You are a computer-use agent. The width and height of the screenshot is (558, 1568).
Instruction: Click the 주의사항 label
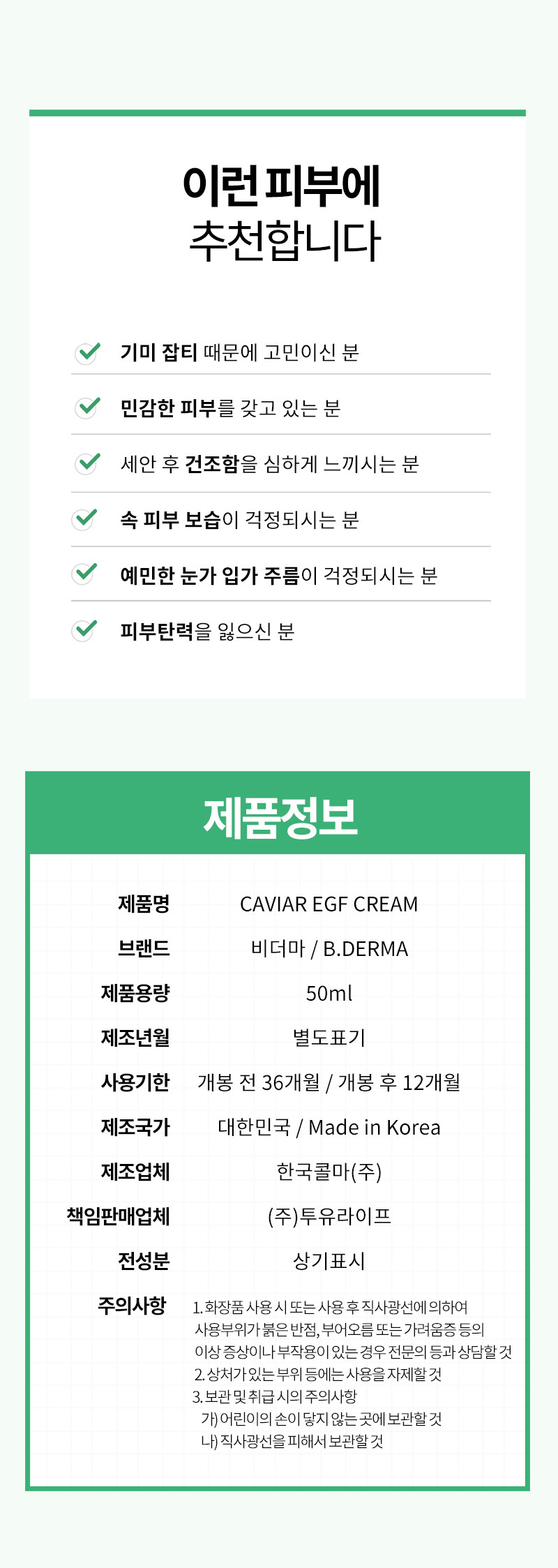132,1306
